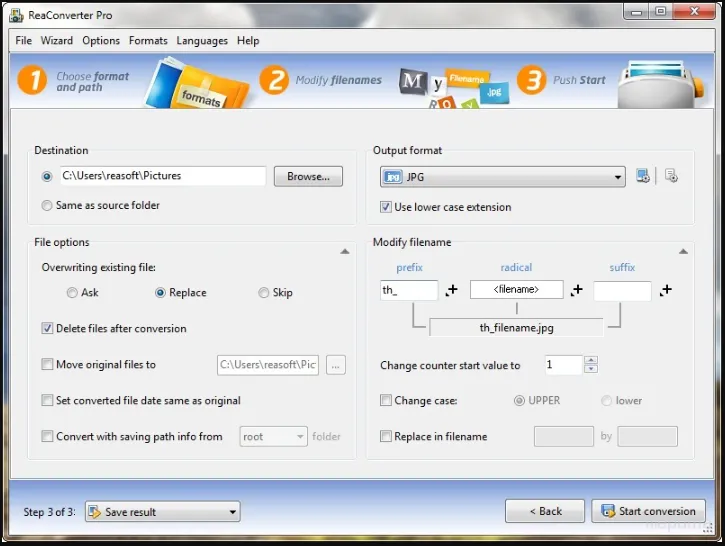Viewport: 725px width, 546px height.
Task: Open the Formats menu
Action: (148, 41)
